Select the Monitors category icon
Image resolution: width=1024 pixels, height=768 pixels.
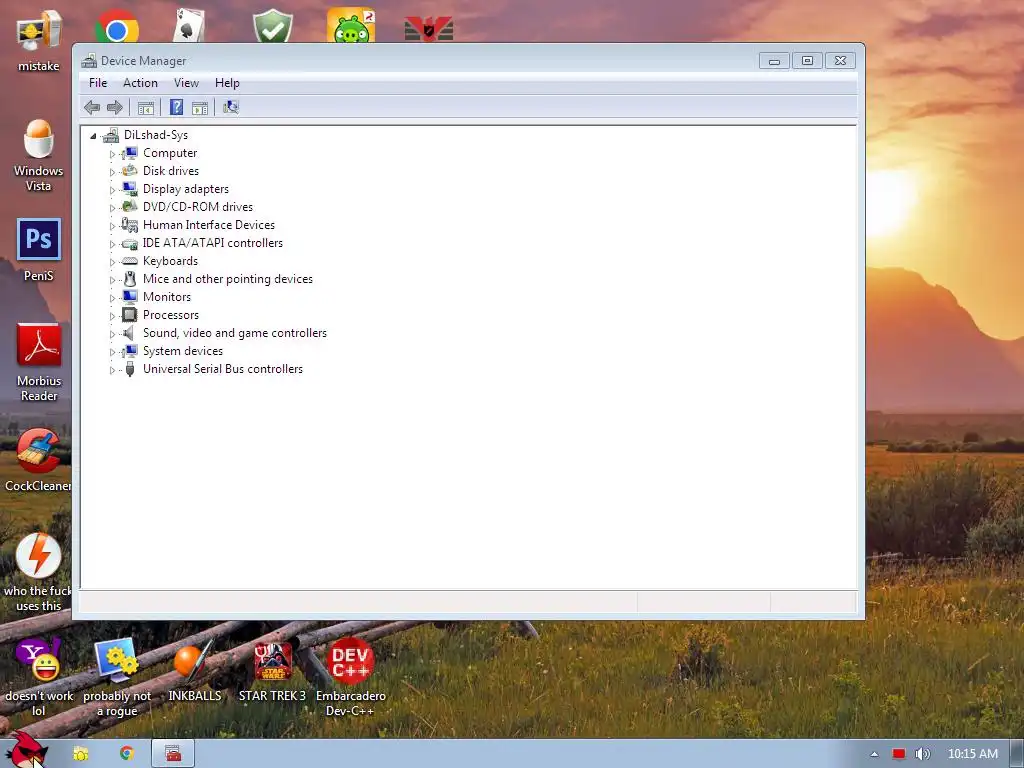click(x=129, y=296)
